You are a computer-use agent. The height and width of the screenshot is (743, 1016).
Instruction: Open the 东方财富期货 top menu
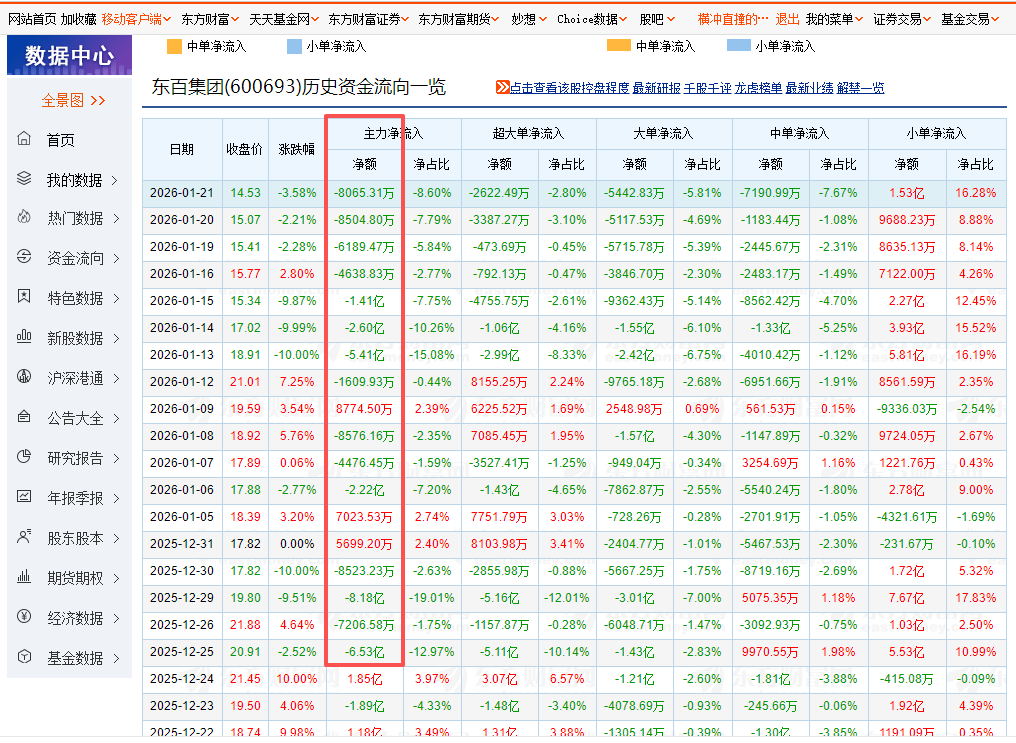coord(459,19)
